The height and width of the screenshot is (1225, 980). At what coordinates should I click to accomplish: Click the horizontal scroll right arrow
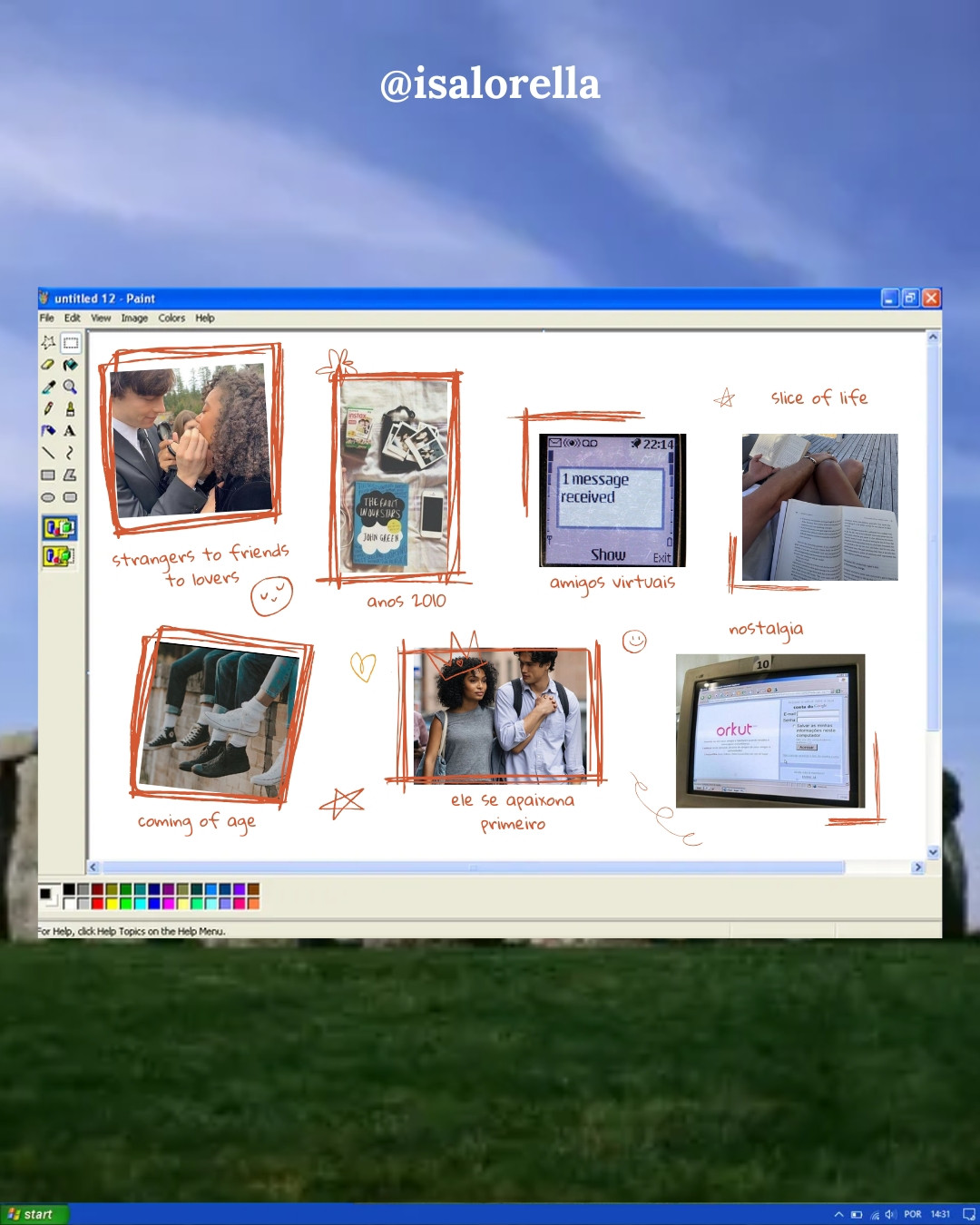coord(917,867)
